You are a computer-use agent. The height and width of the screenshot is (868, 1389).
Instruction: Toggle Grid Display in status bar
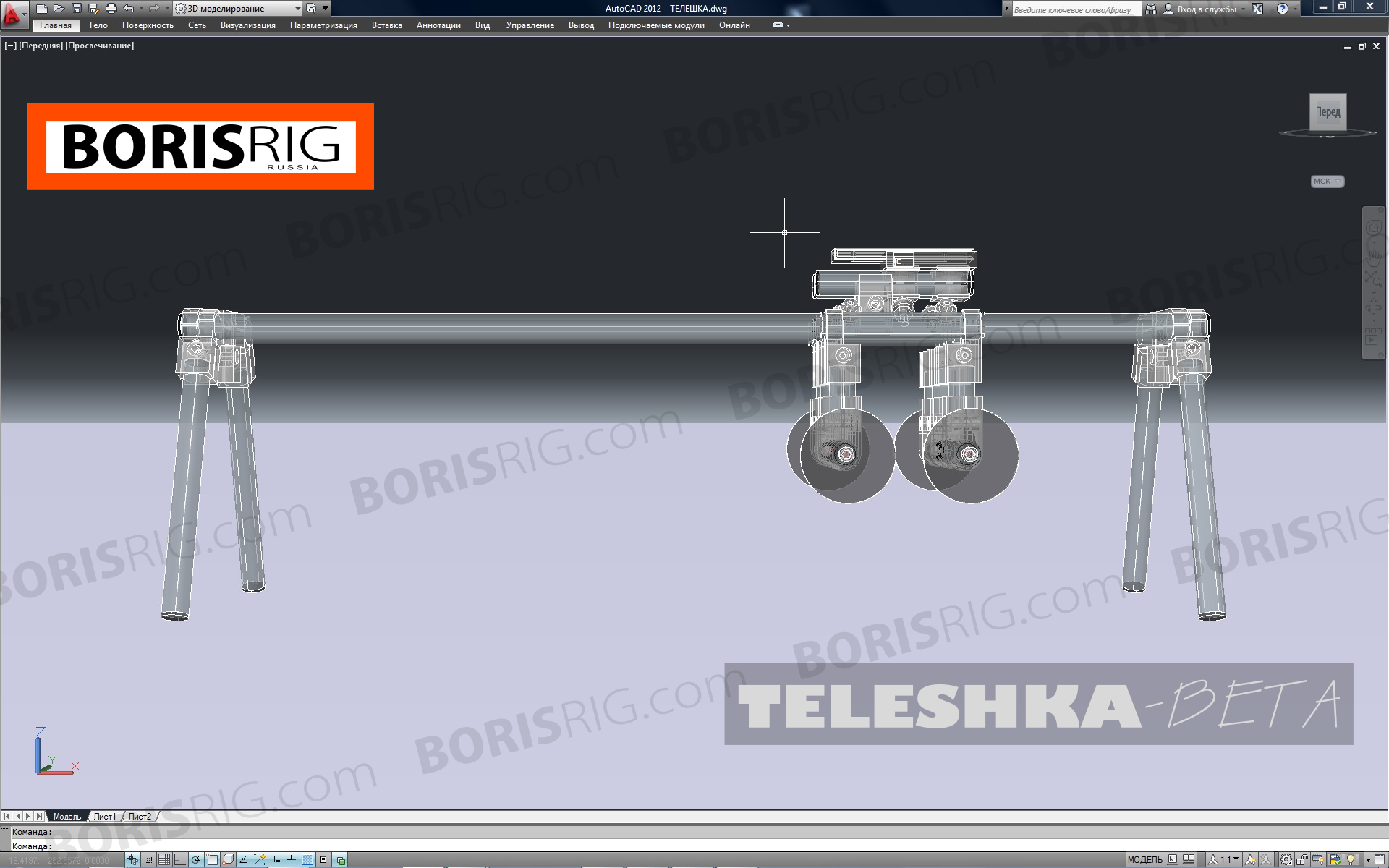click(x=164, y=859)
